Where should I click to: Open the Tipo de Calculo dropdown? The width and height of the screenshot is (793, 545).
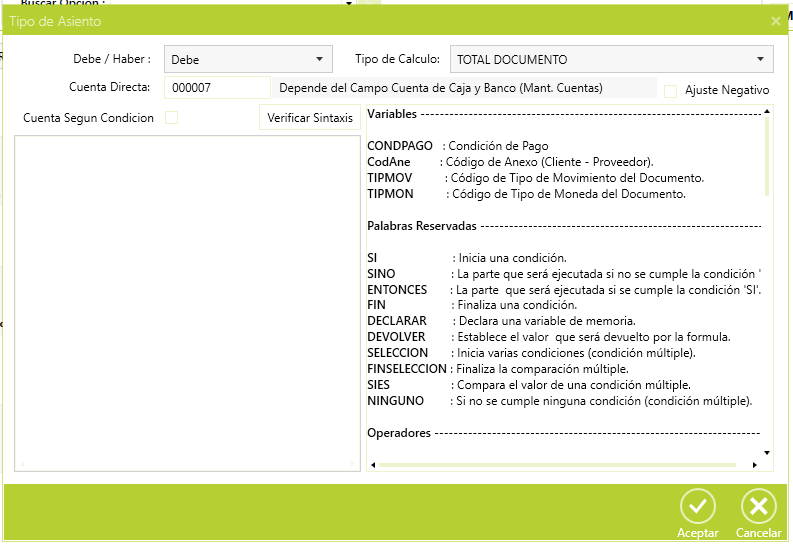(611, 59)
